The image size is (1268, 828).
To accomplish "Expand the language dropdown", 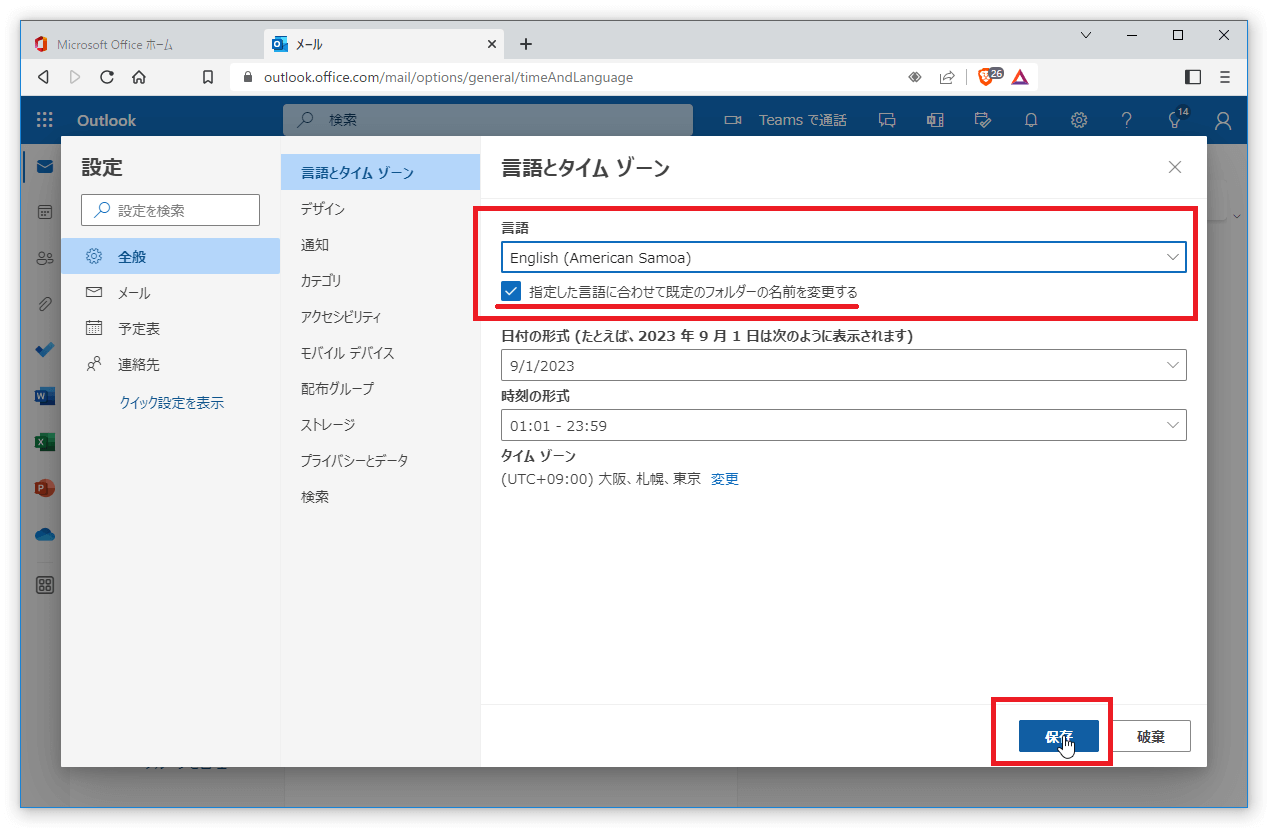I will point(843,258).
